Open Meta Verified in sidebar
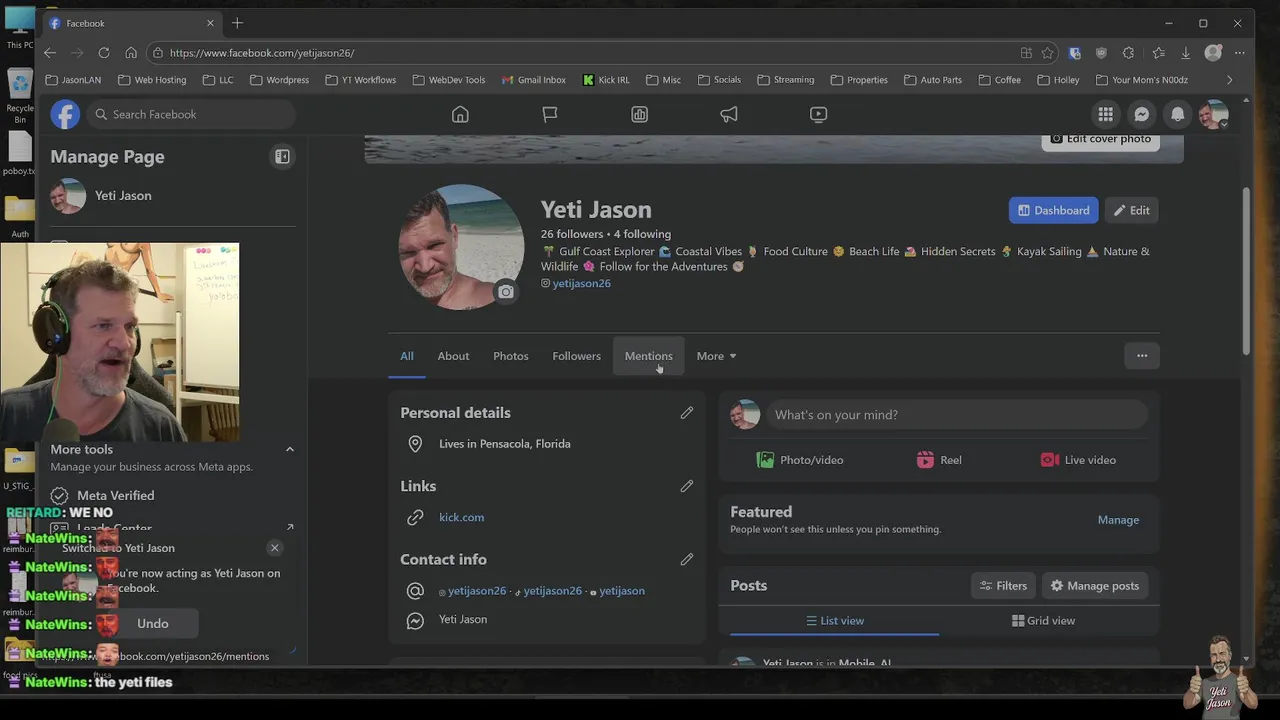 click(115, 495)
